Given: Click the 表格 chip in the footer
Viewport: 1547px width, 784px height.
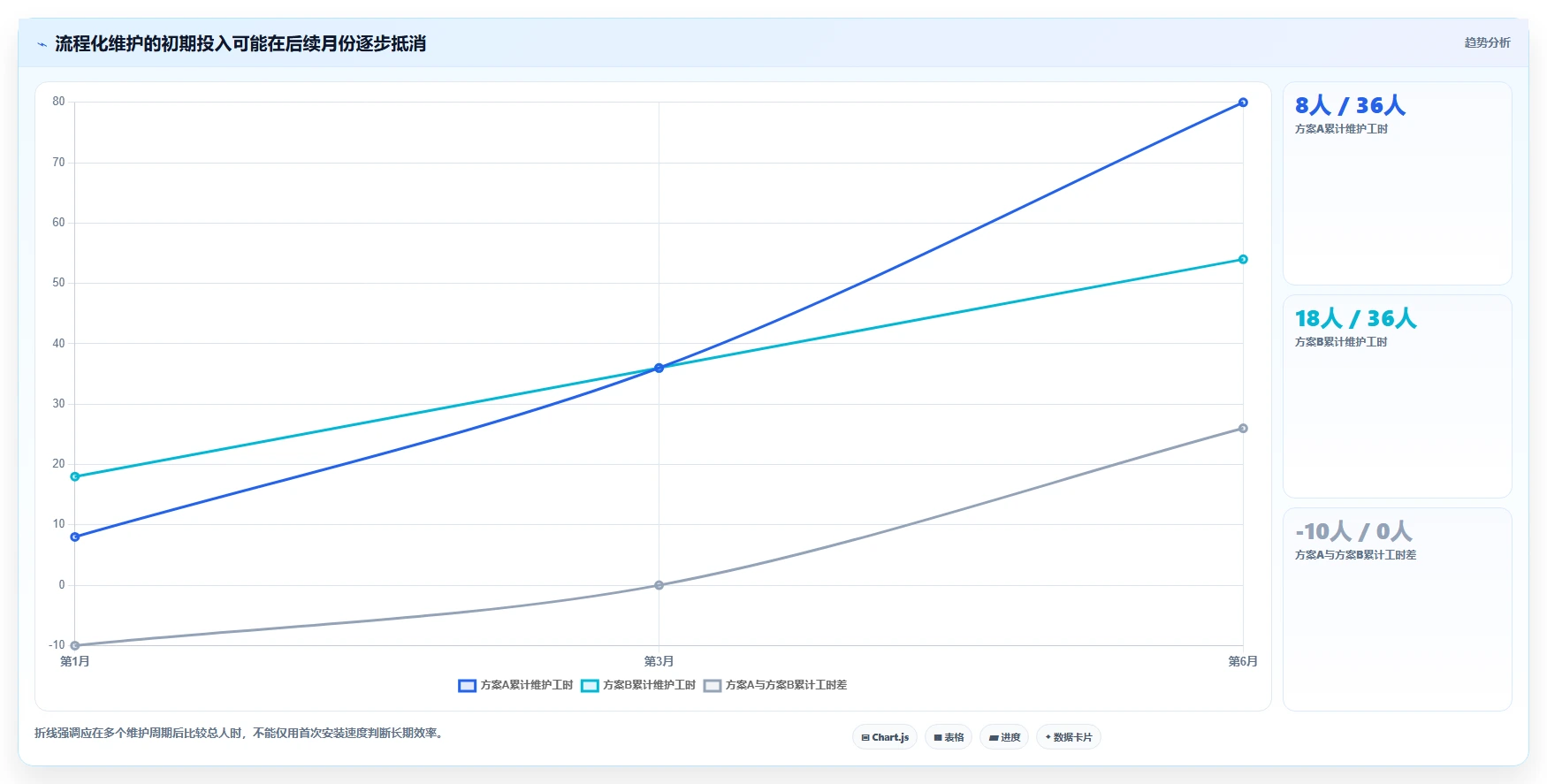Looking at the screenshot, I should click(x=949, y=737).
